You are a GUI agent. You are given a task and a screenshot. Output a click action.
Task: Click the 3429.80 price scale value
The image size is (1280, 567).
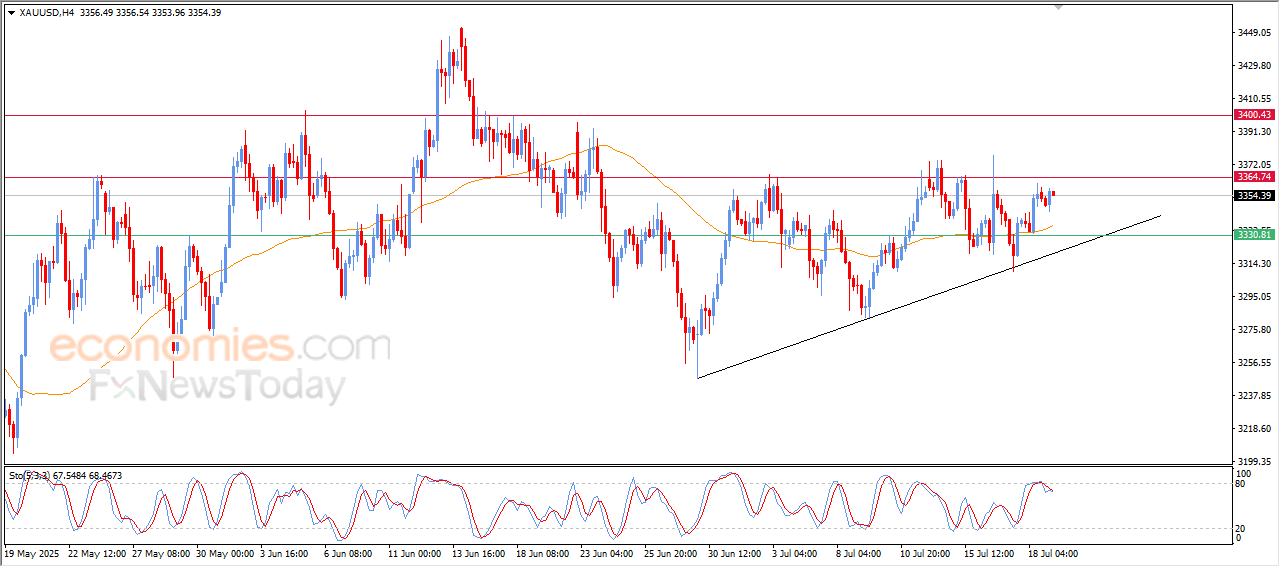coord(1255,66)
